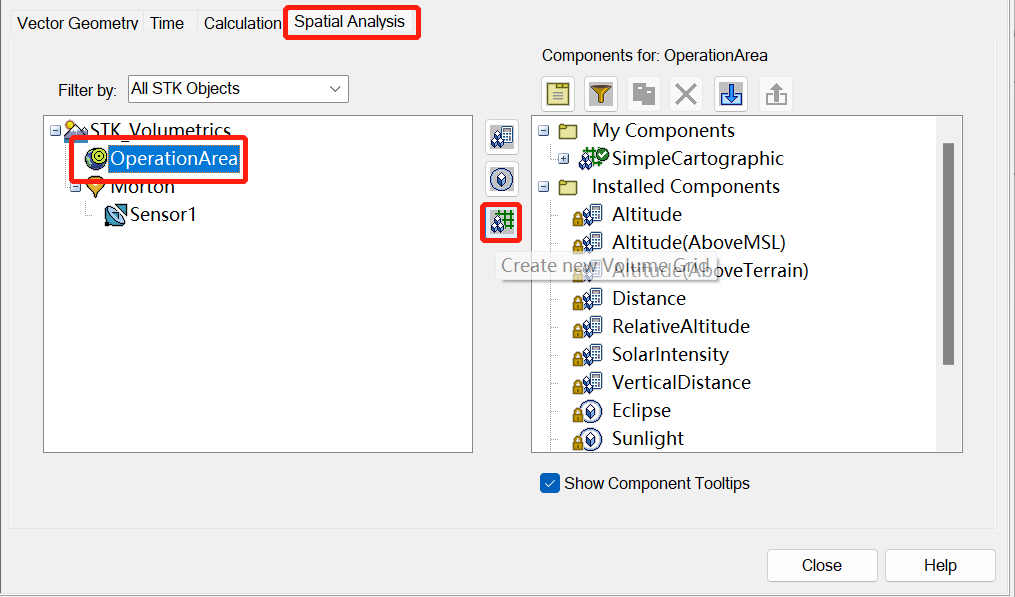Collapse the STK_Volumetrics tree node

point(55,131)
